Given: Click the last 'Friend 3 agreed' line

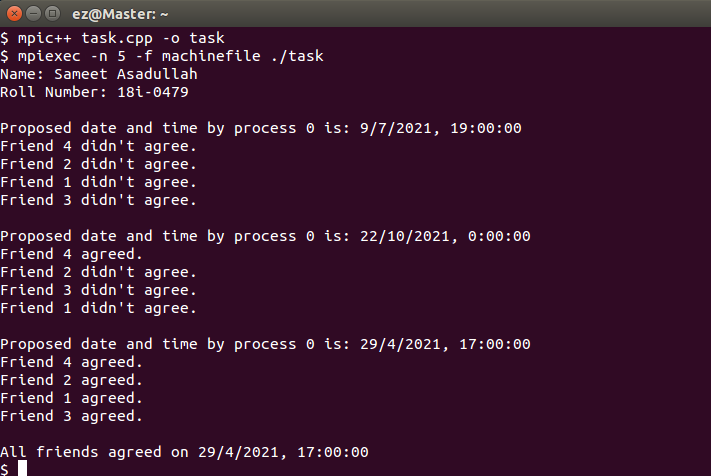Looking at the screenshot, I should point(71,416).
